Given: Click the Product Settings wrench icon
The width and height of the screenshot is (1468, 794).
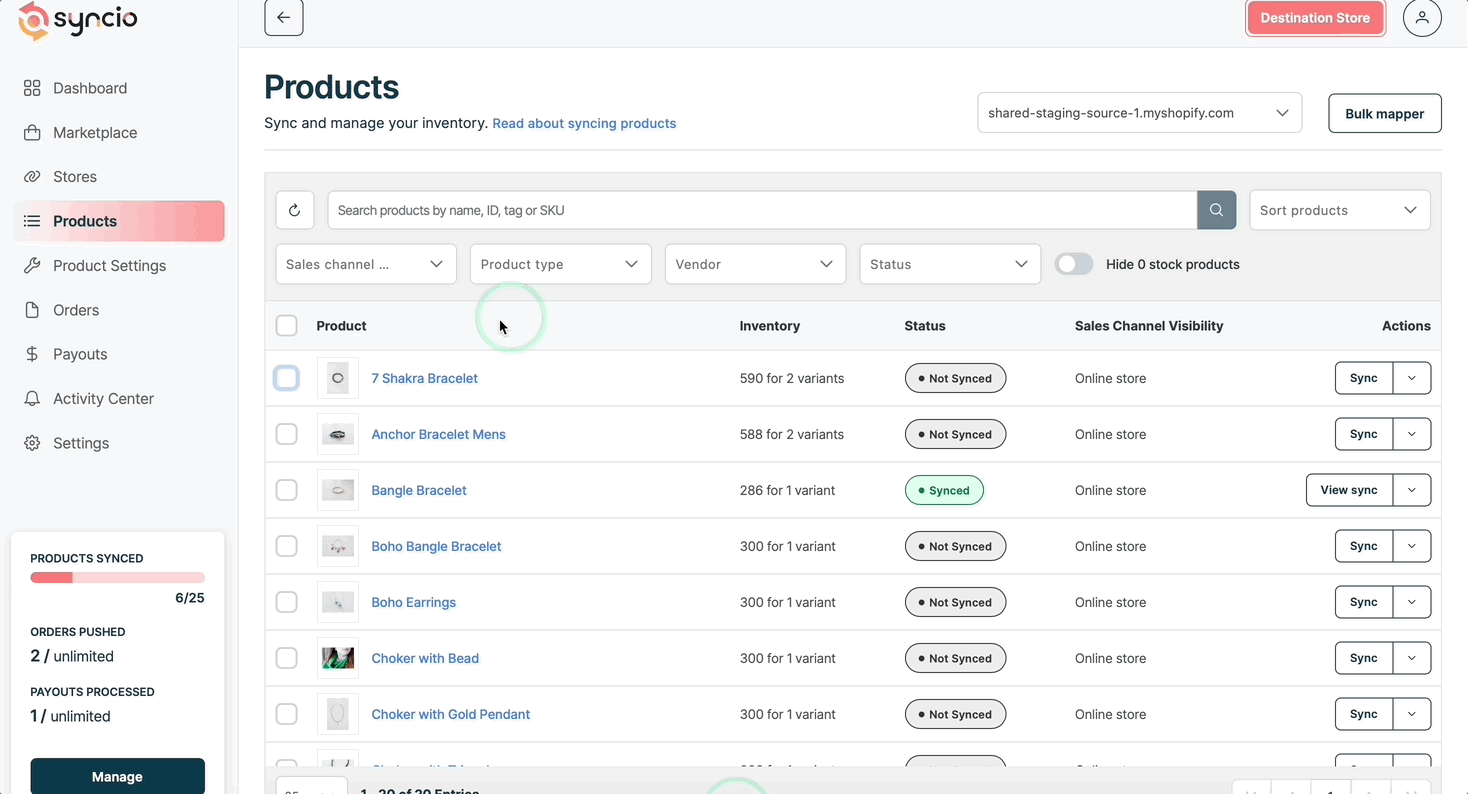Looking at the screenshot, I should point(32,265).
